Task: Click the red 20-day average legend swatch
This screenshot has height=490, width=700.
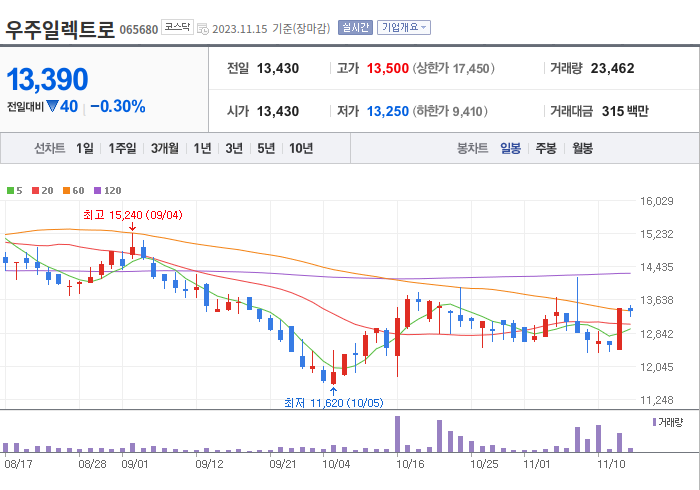Action: tap(35, 191)
